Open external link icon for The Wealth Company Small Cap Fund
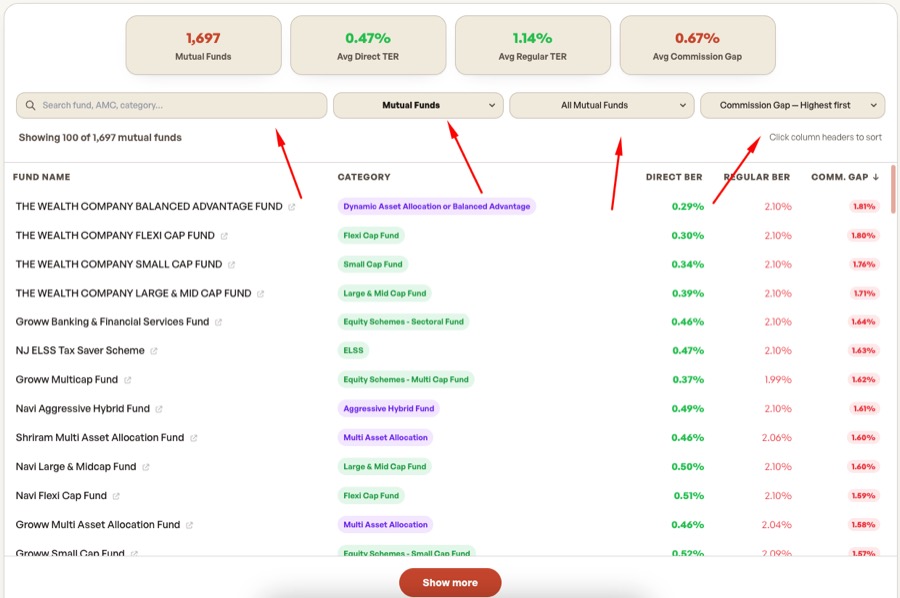The image size is (900, 598). (231, 265)
